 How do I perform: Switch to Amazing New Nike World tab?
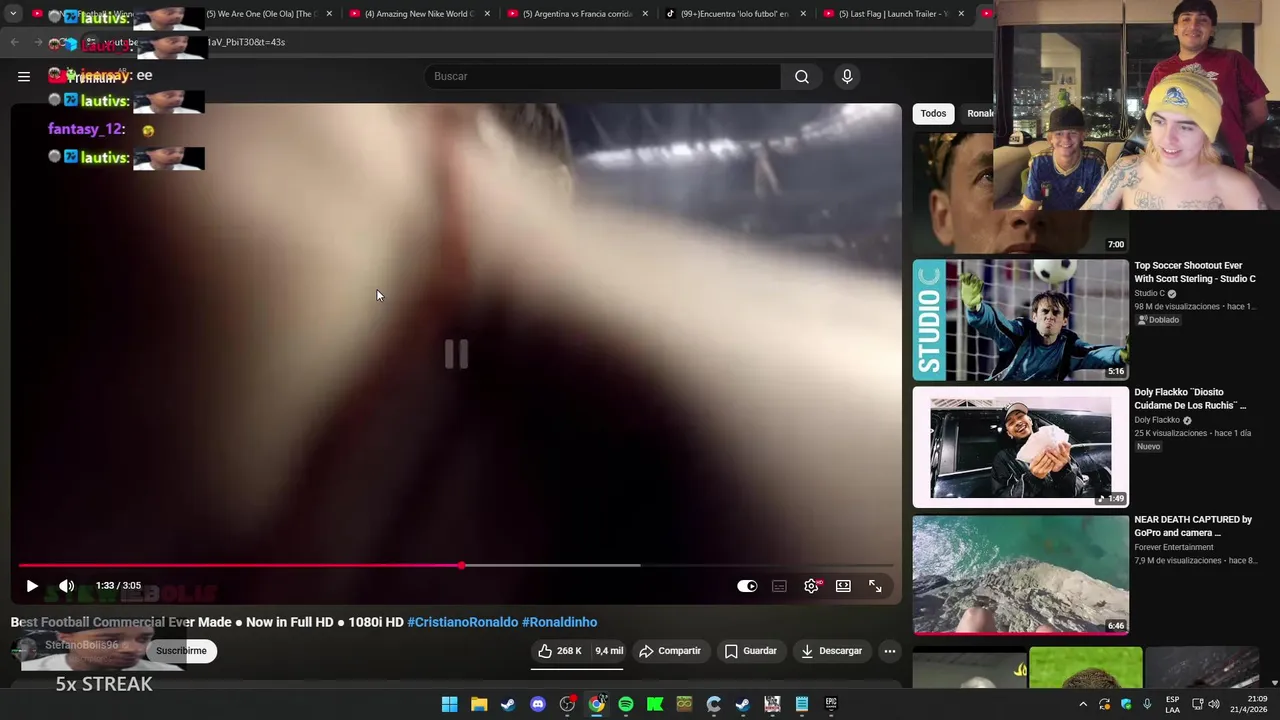tap(420, 14)
